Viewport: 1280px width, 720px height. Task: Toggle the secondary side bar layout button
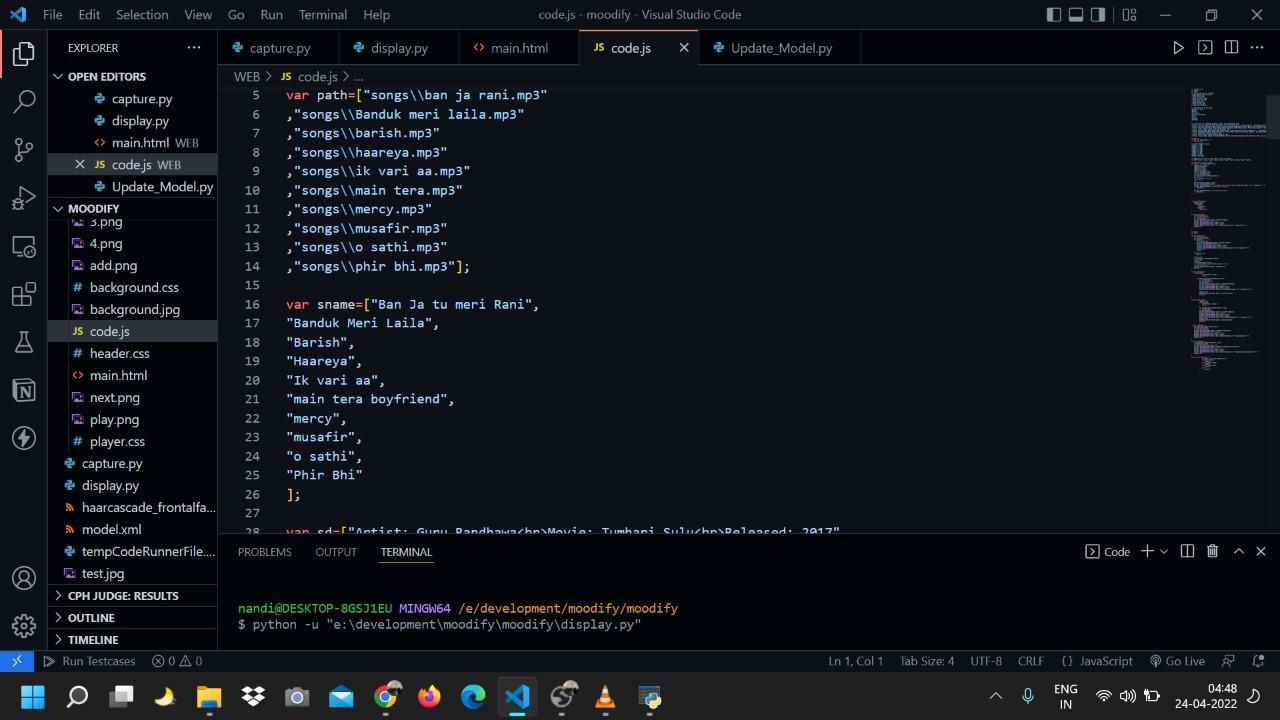pyautogui.click(x=1098, y=15)
